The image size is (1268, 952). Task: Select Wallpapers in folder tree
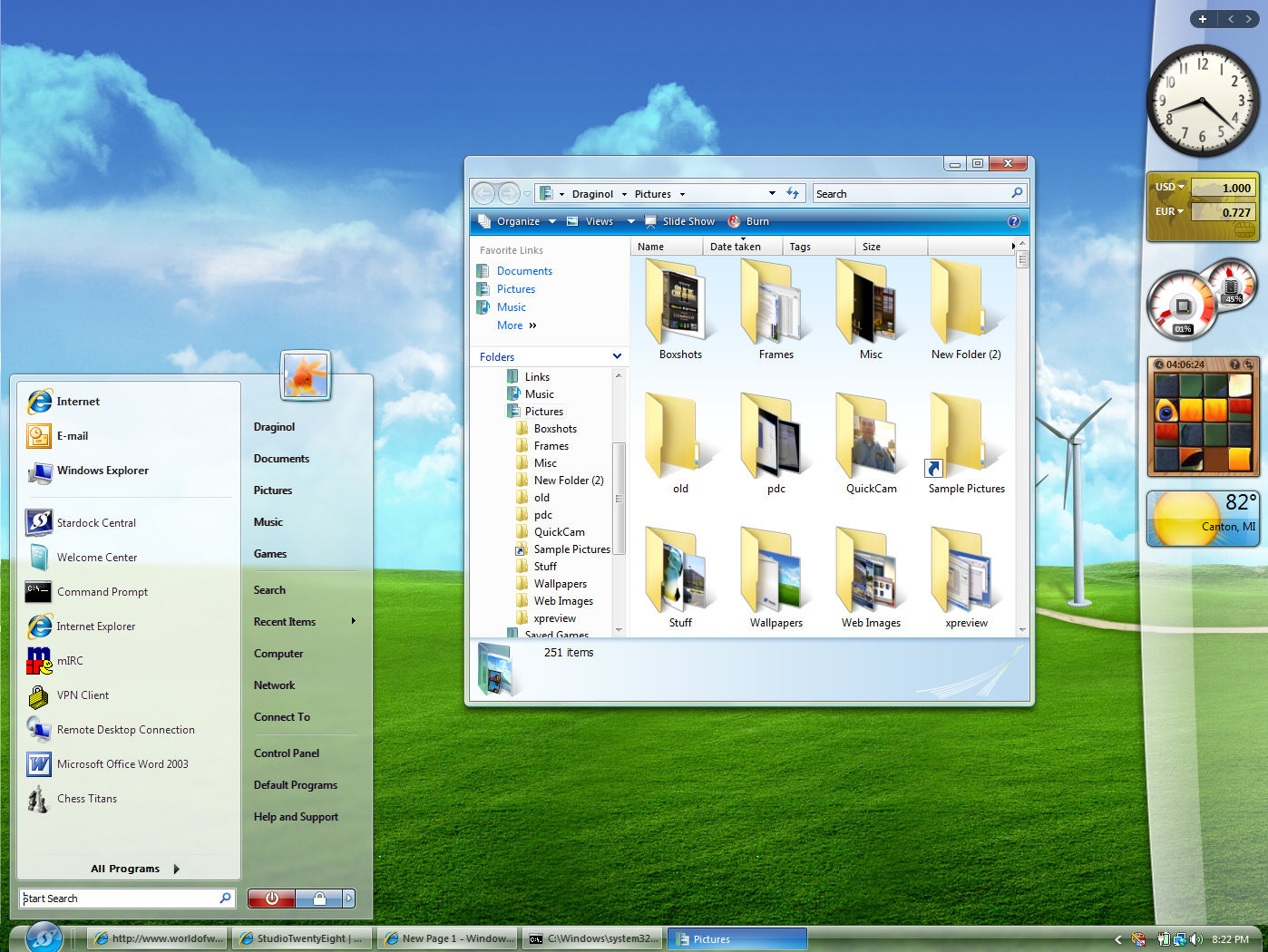(560, 584)
